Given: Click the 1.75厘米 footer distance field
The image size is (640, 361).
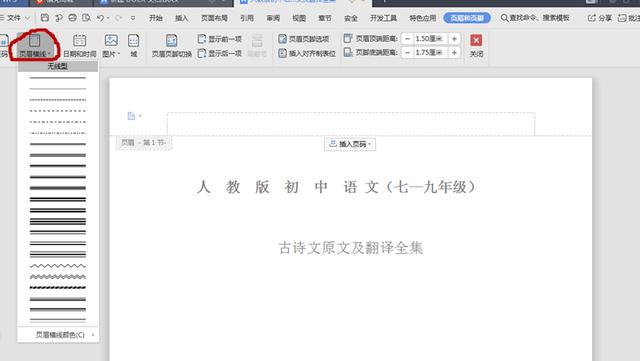Looking at the screenshot, I should pyautogui.click(x=431, y=53).
